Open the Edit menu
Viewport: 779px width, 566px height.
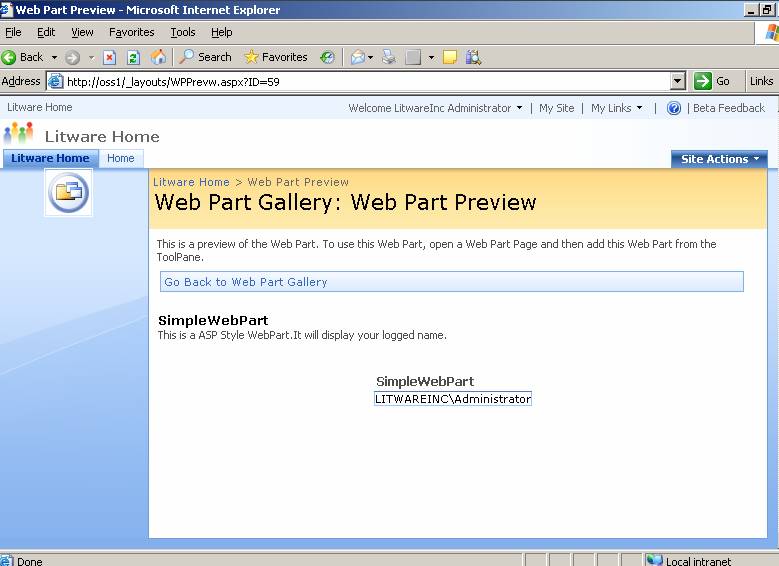click(46, 32)
